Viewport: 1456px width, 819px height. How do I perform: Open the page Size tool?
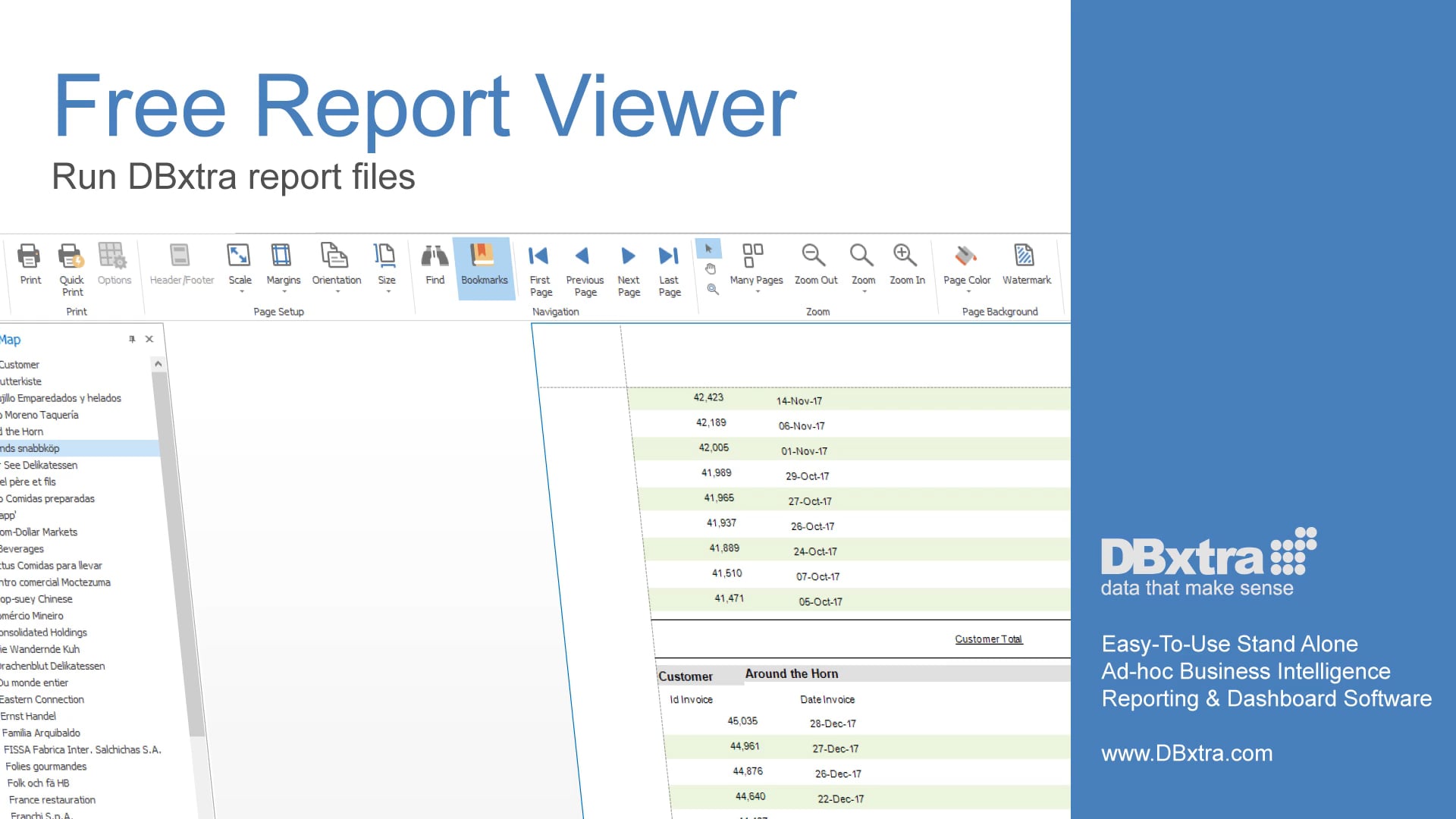pyautogui.click(x=387, y=264)
